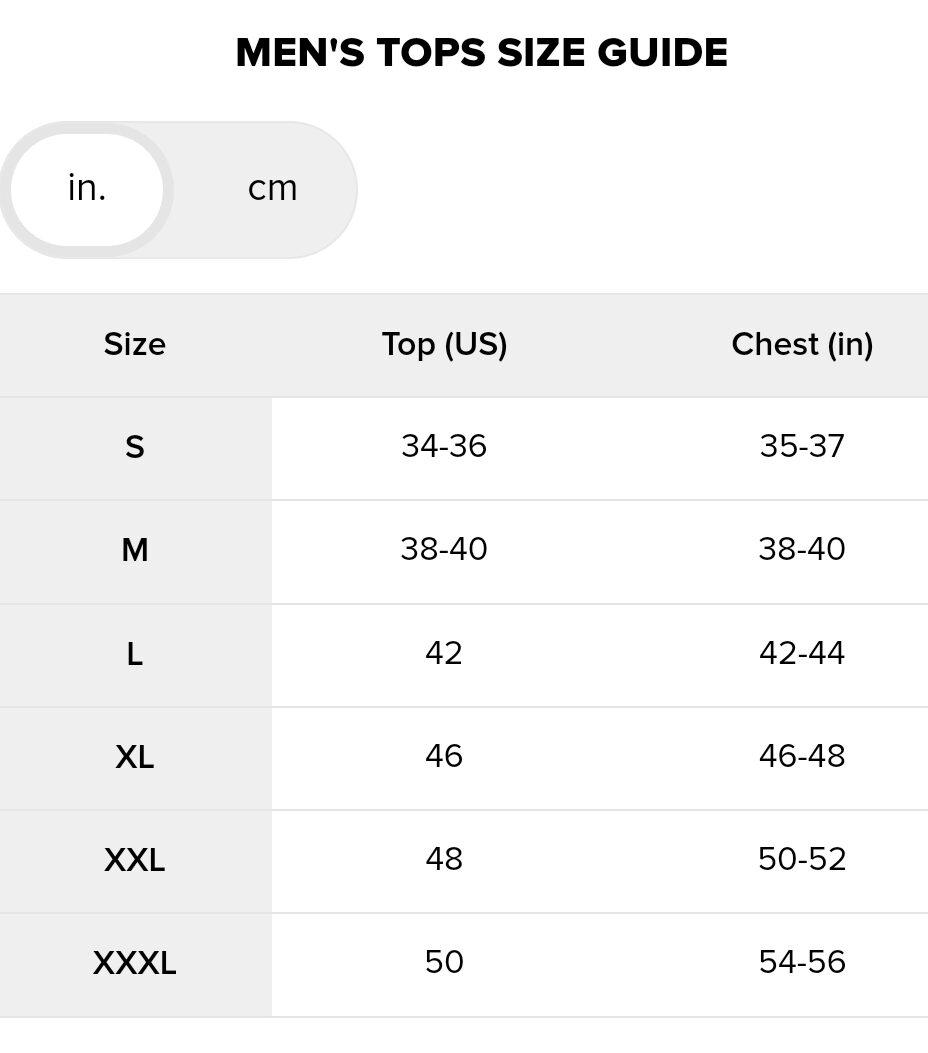Click the Top (US) column header

click(444, 345)
